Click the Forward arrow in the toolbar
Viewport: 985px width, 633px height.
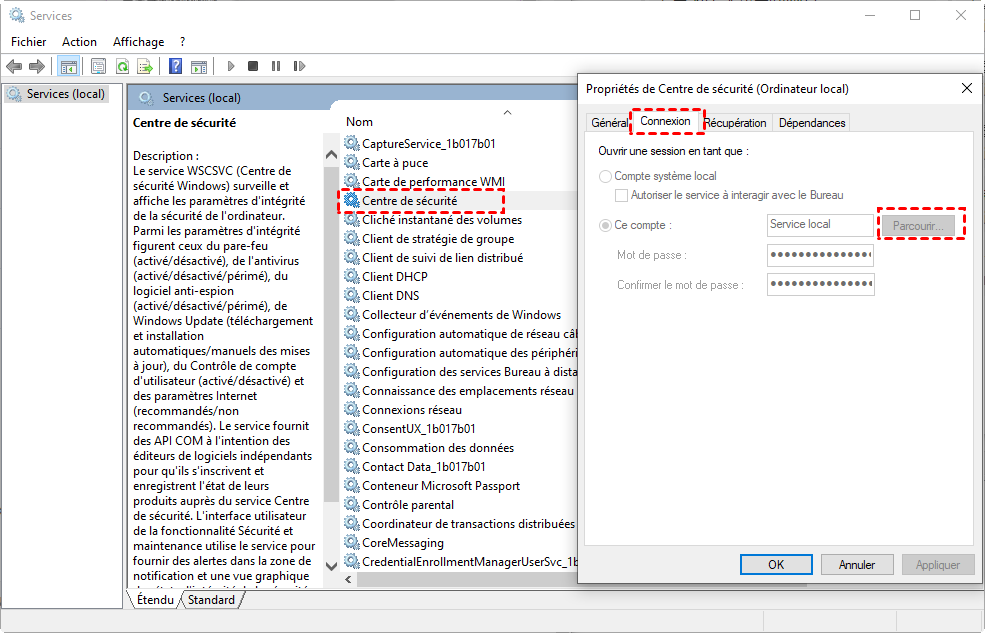[x=37, y=66]
